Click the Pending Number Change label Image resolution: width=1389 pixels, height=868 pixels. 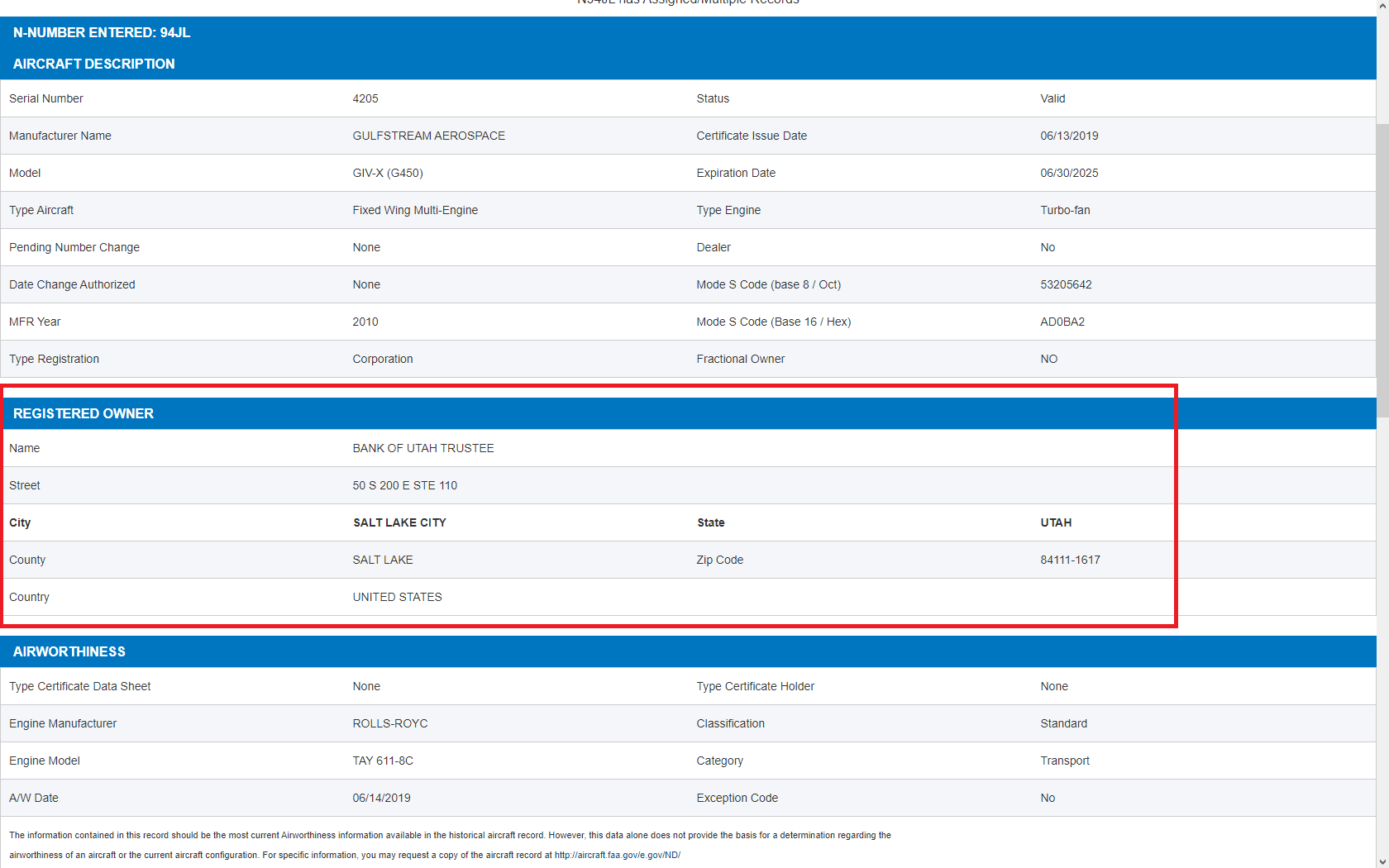pos(74,247)
